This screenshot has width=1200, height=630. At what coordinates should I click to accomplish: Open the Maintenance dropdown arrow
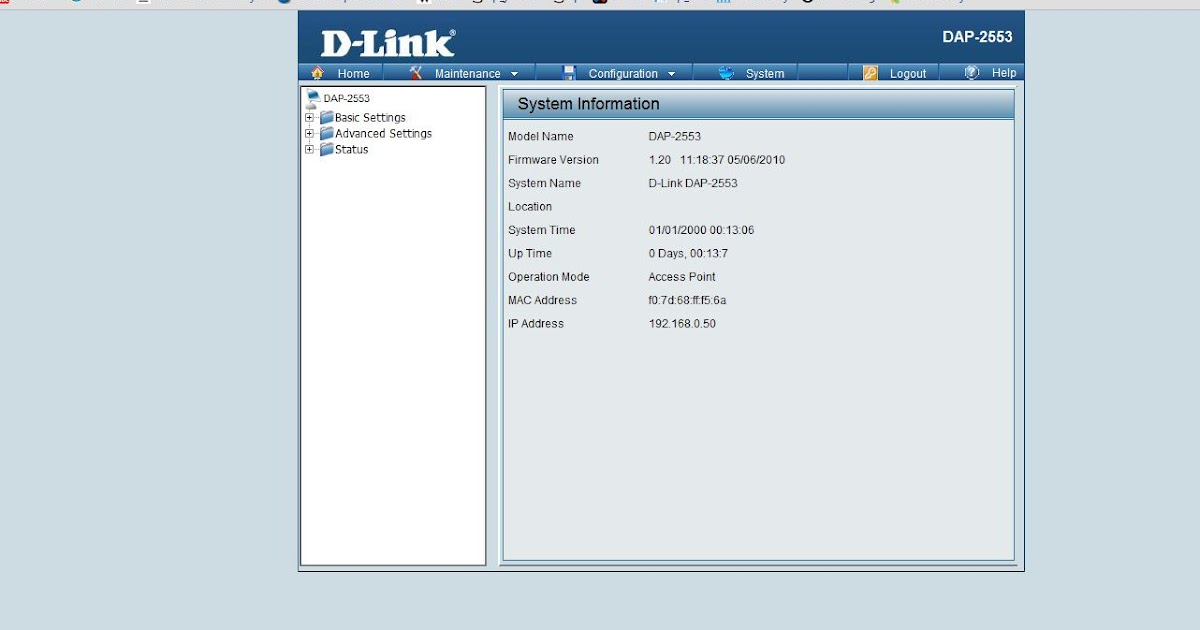(516, 72)
